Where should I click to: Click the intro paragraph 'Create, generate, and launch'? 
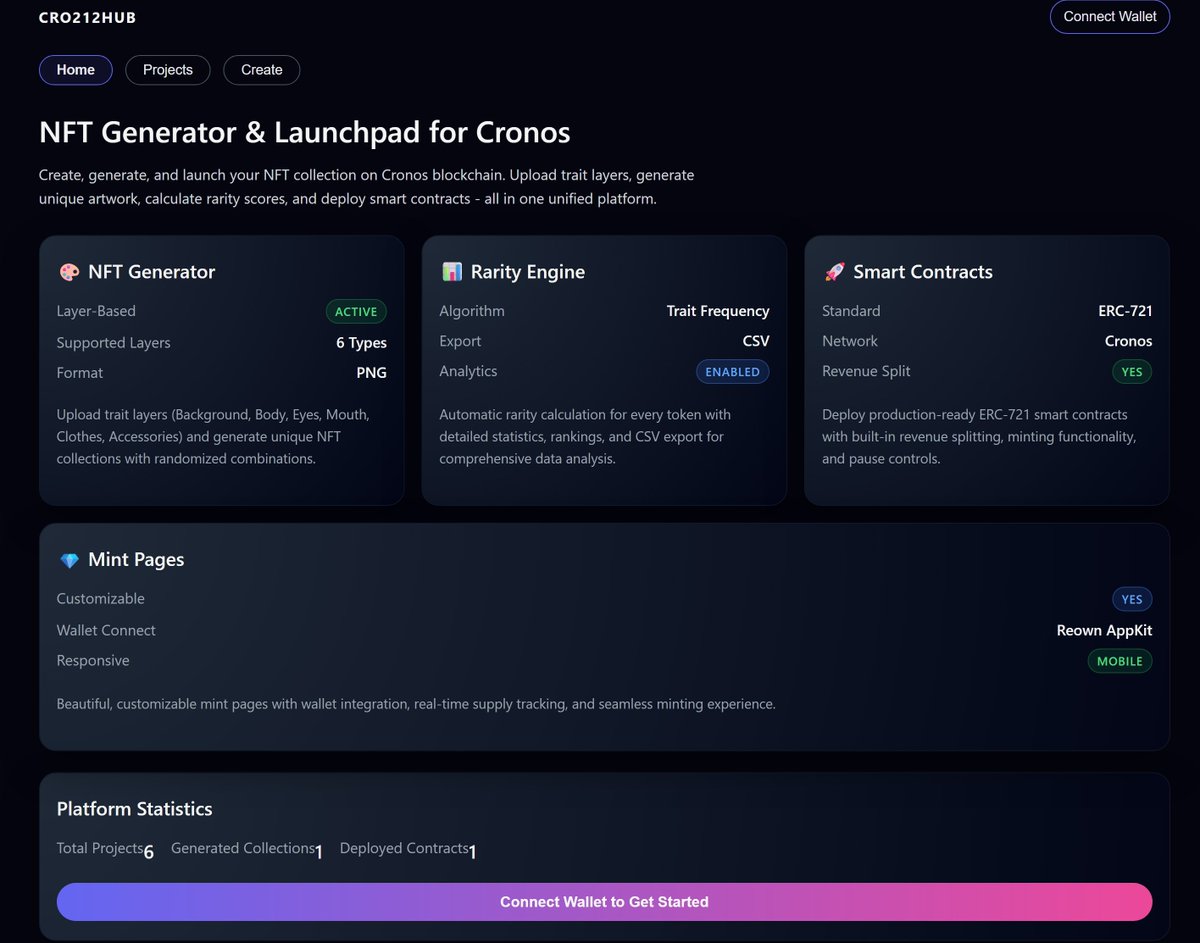coord(366,187)
